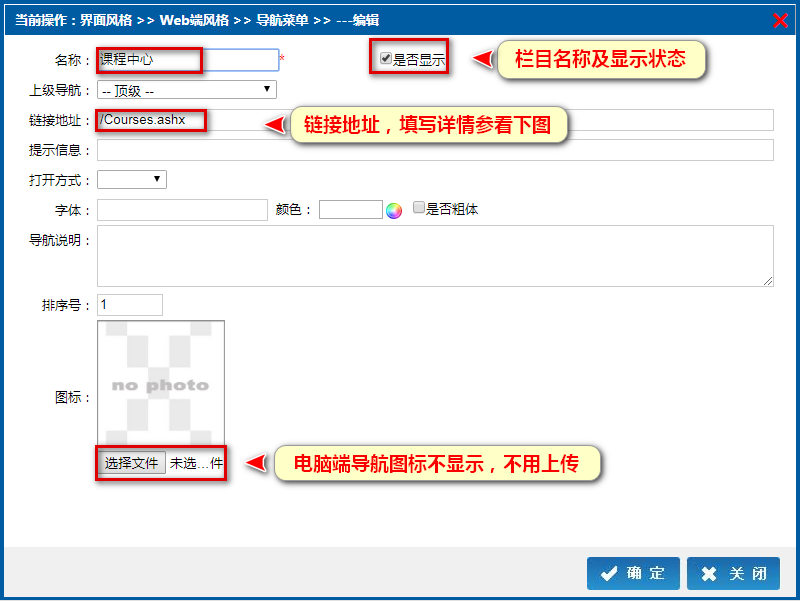Click inside the 导航说明 text area
Screen dimensions: 800x601
tap(435, 256)
